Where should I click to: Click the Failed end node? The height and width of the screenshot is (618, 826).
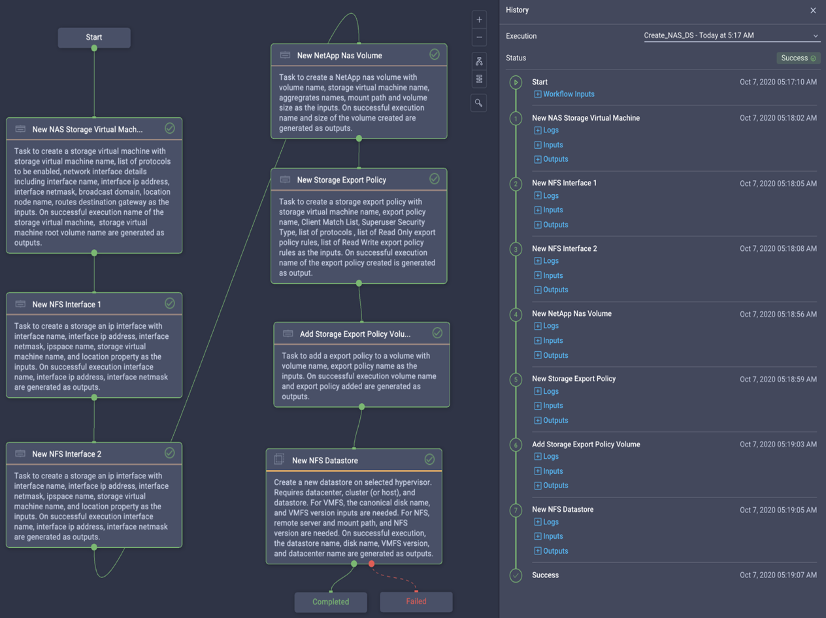tap(416, 602)
